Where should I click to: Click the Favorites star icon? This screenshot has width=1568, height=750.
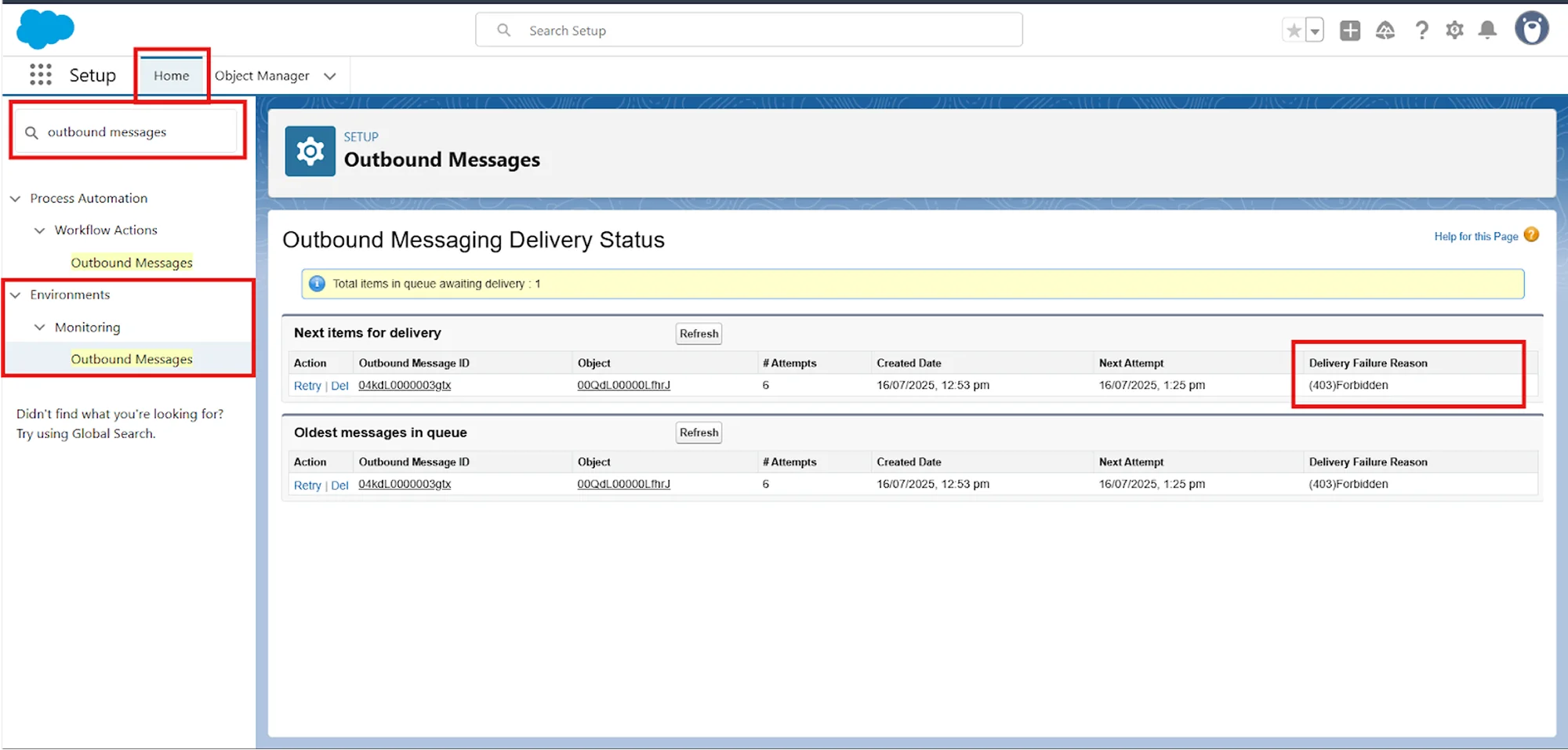pos(1294,31)
